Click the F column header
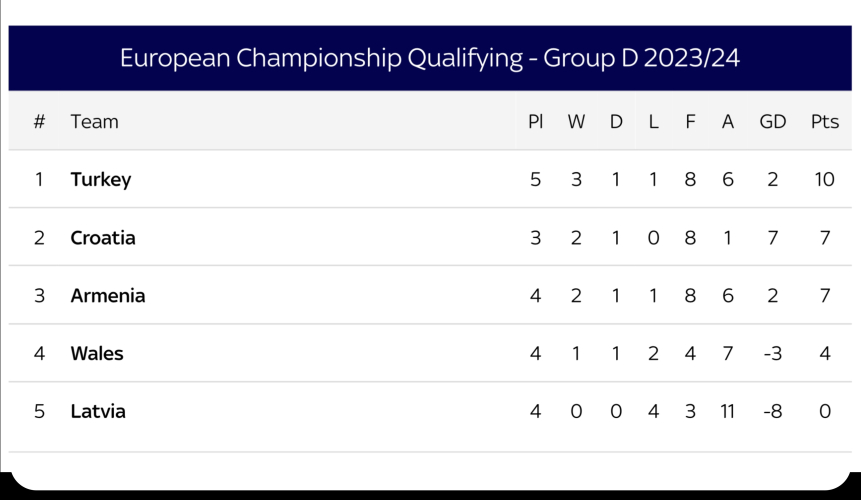 [690, 122]
